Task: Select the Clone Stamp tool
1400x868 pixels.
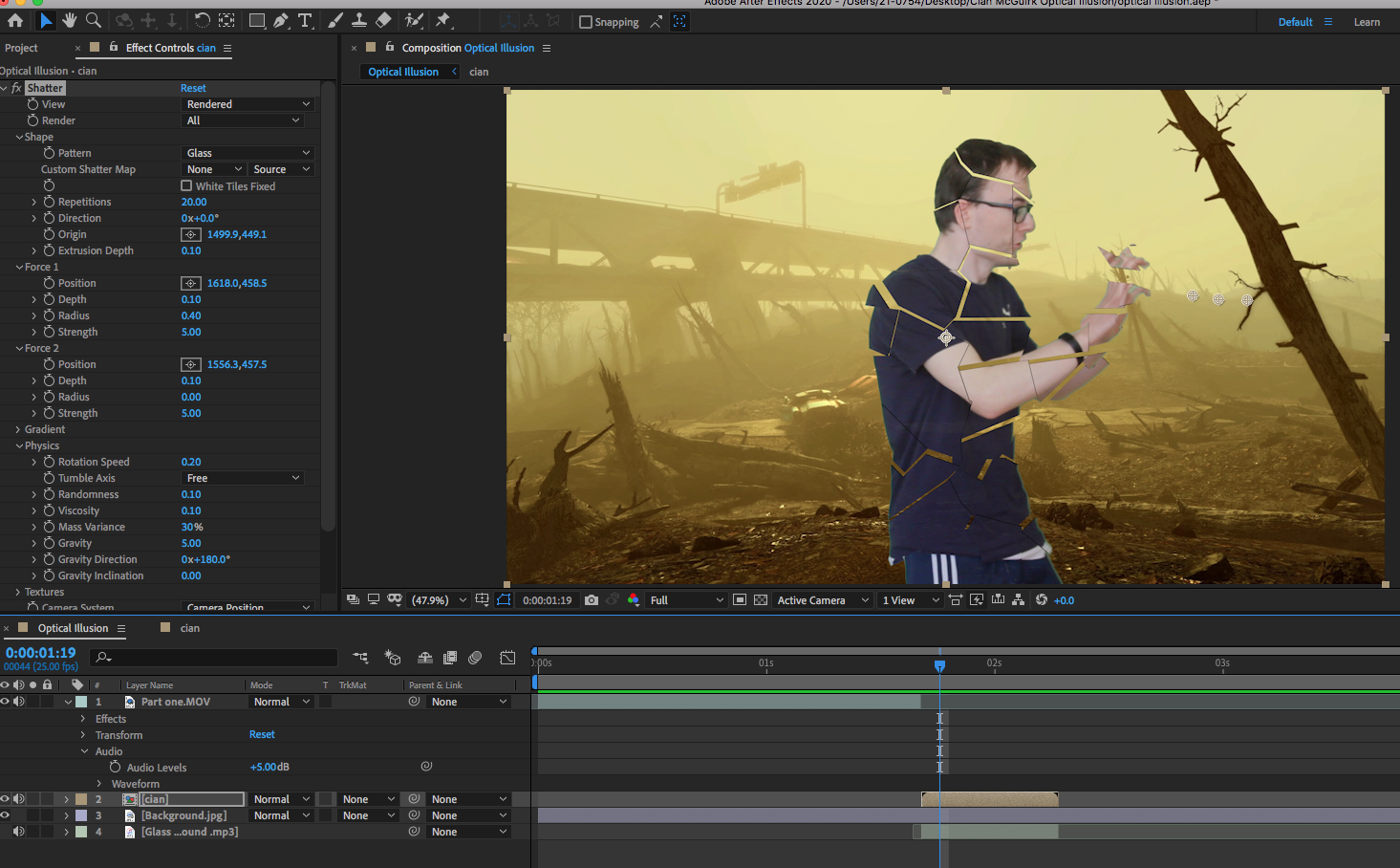Action: coord(359,20)
